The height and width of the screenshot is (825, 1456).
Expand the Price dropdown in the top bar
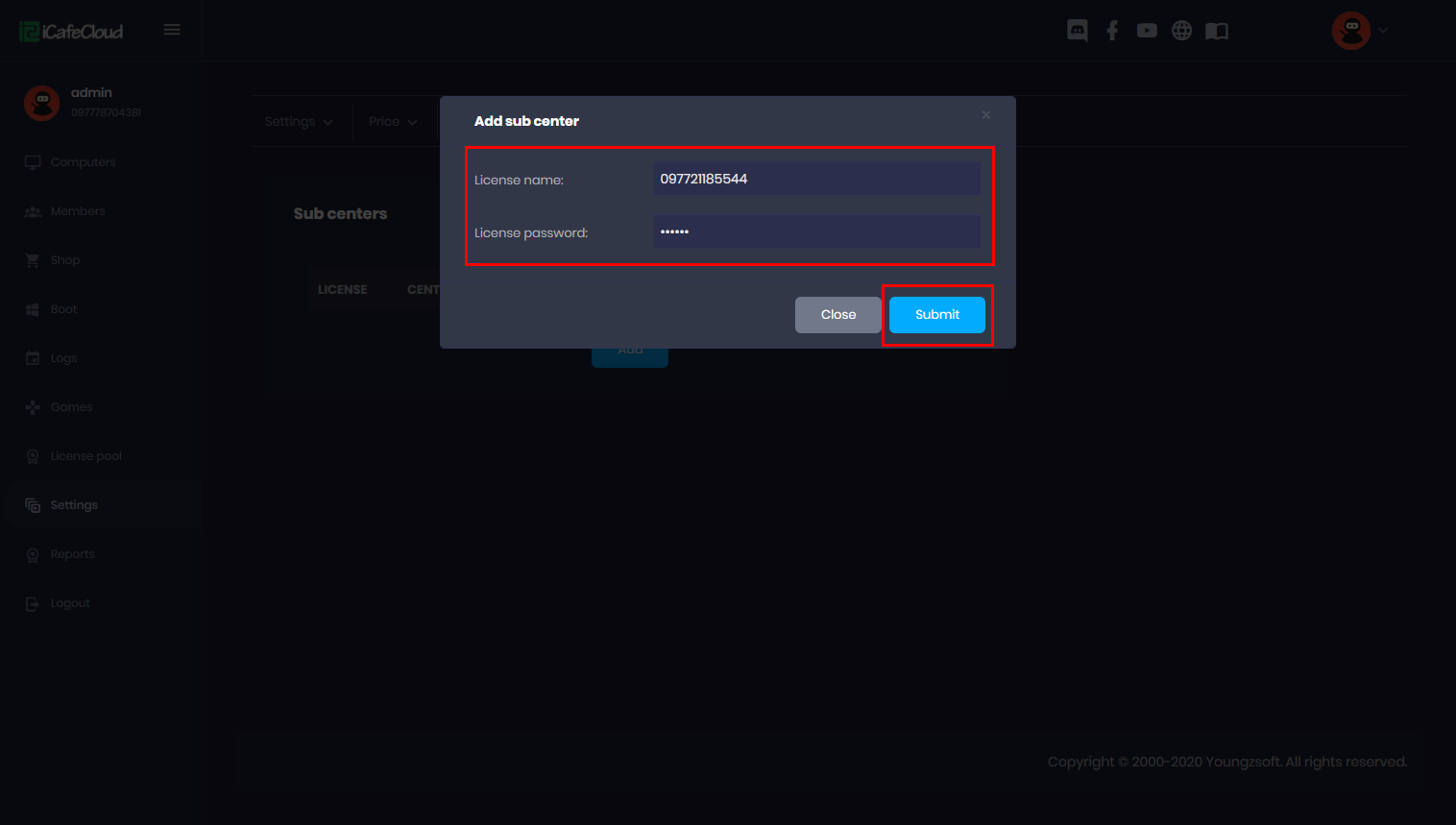393,122
